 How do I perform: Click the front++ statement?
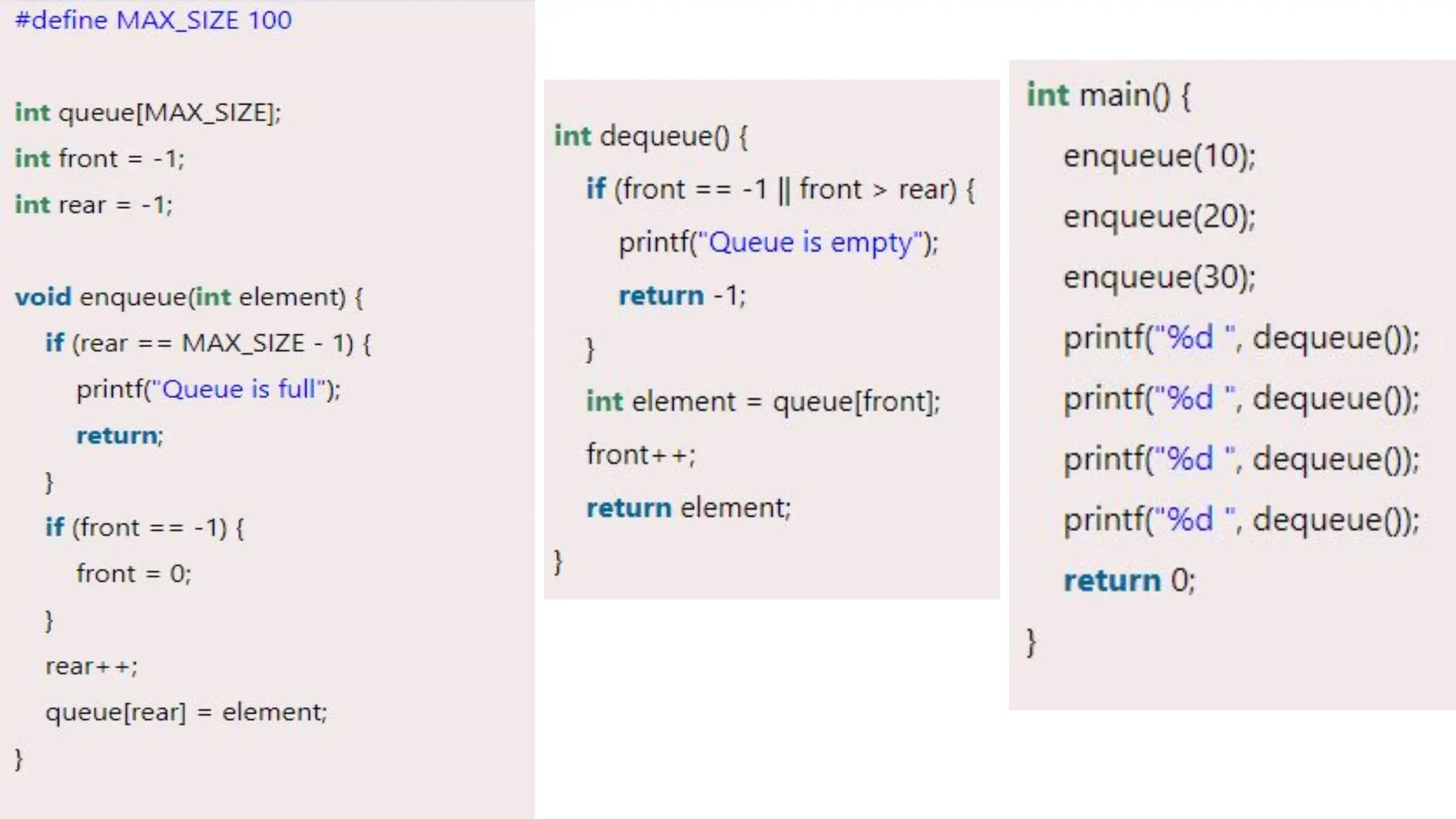(641, 454)
